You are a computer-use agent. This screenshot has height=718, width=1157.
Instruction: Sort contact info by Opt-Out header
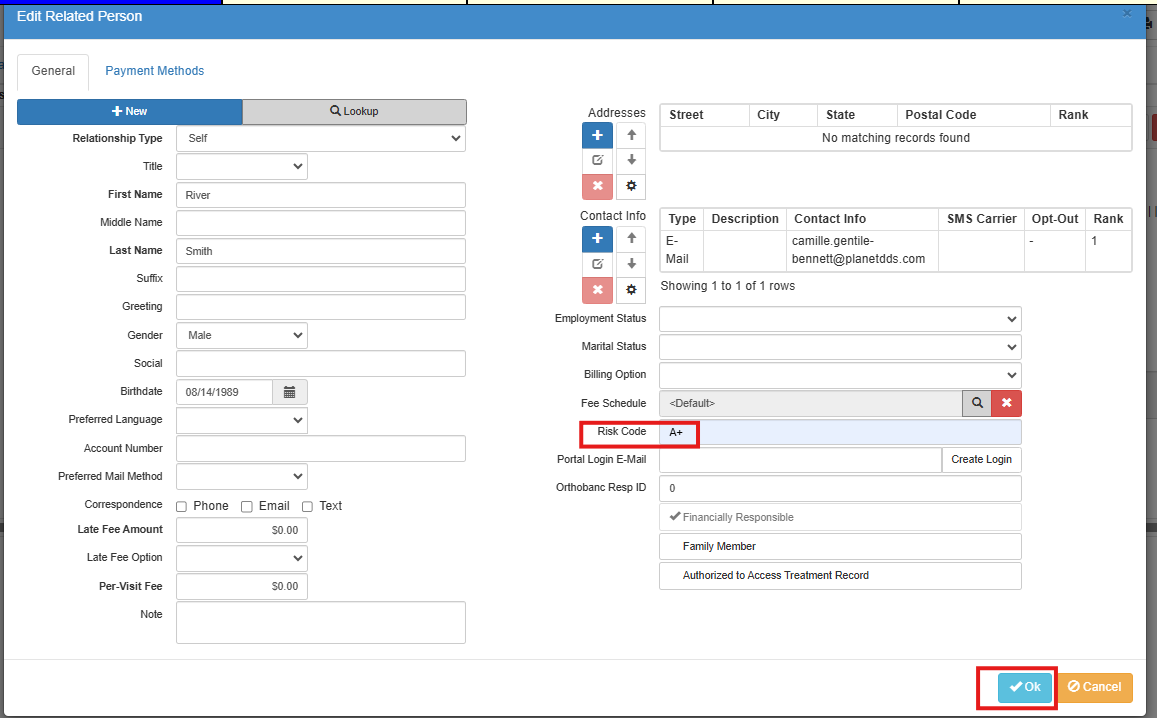click(1054, 219)
